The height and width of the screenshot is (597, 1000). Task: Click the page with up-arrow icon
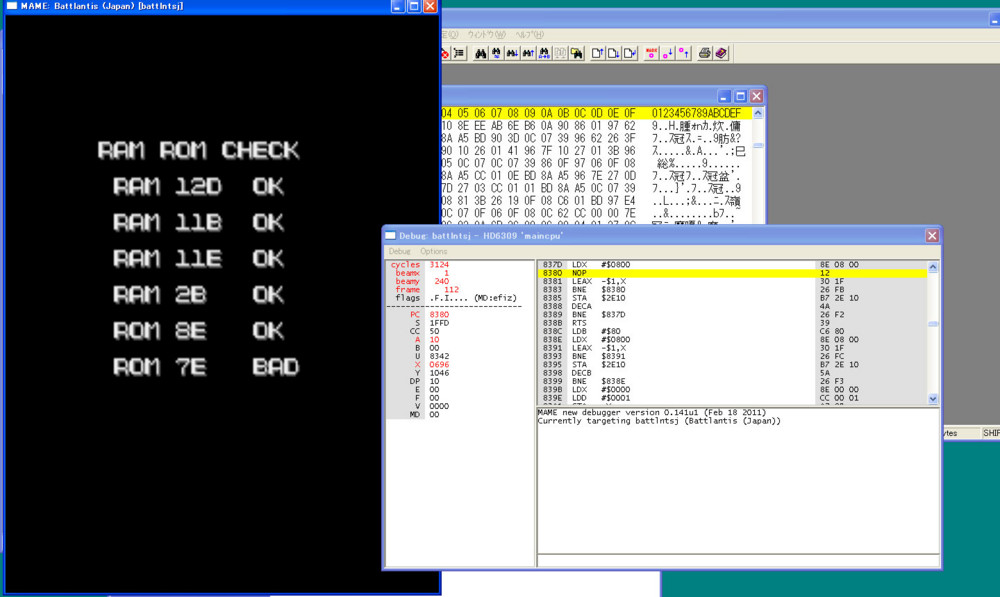pyautogui.click(x=598, y=54)
